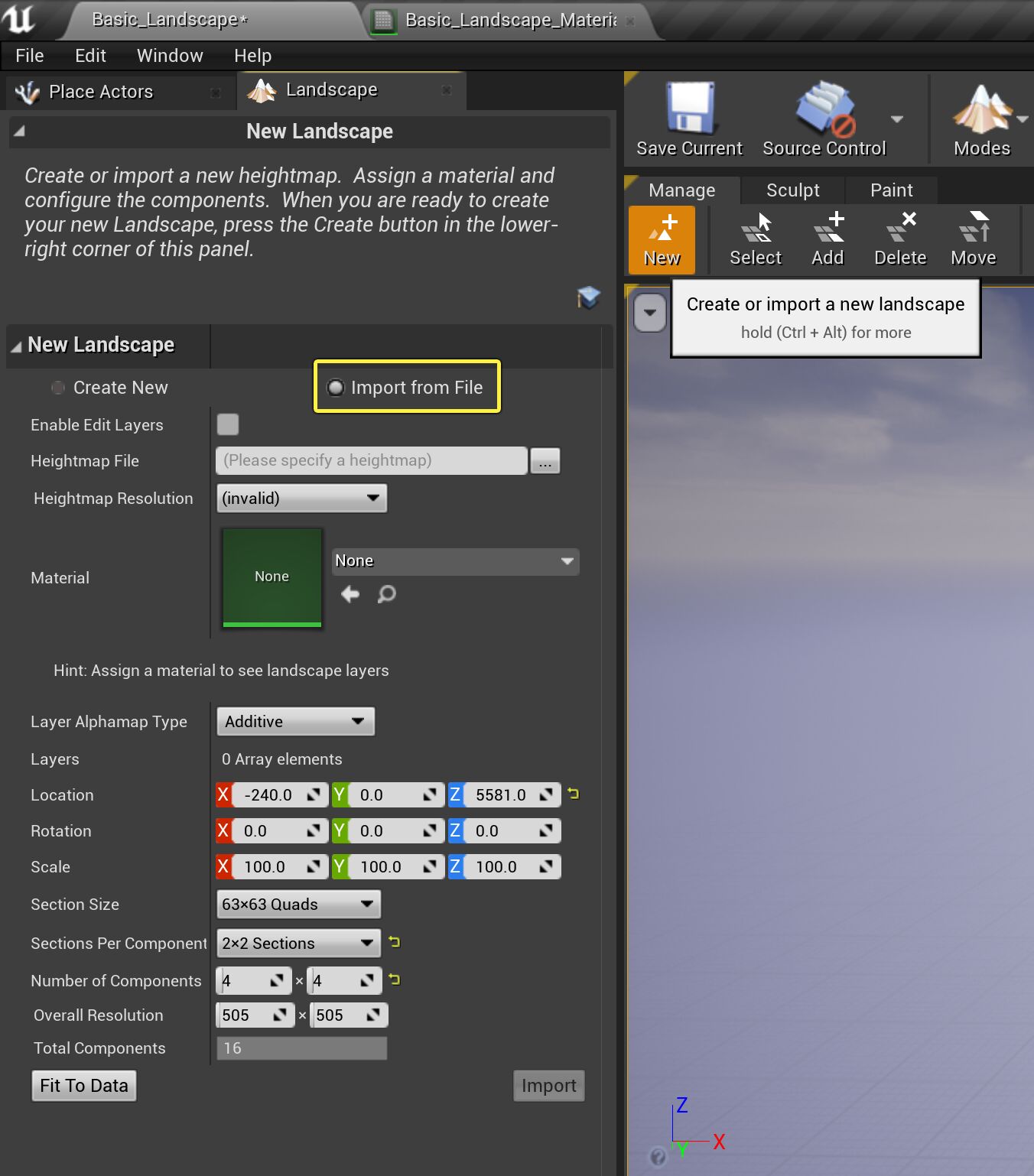
Task: Activate the Select tool in Manage mode
Action: (755, 237)
